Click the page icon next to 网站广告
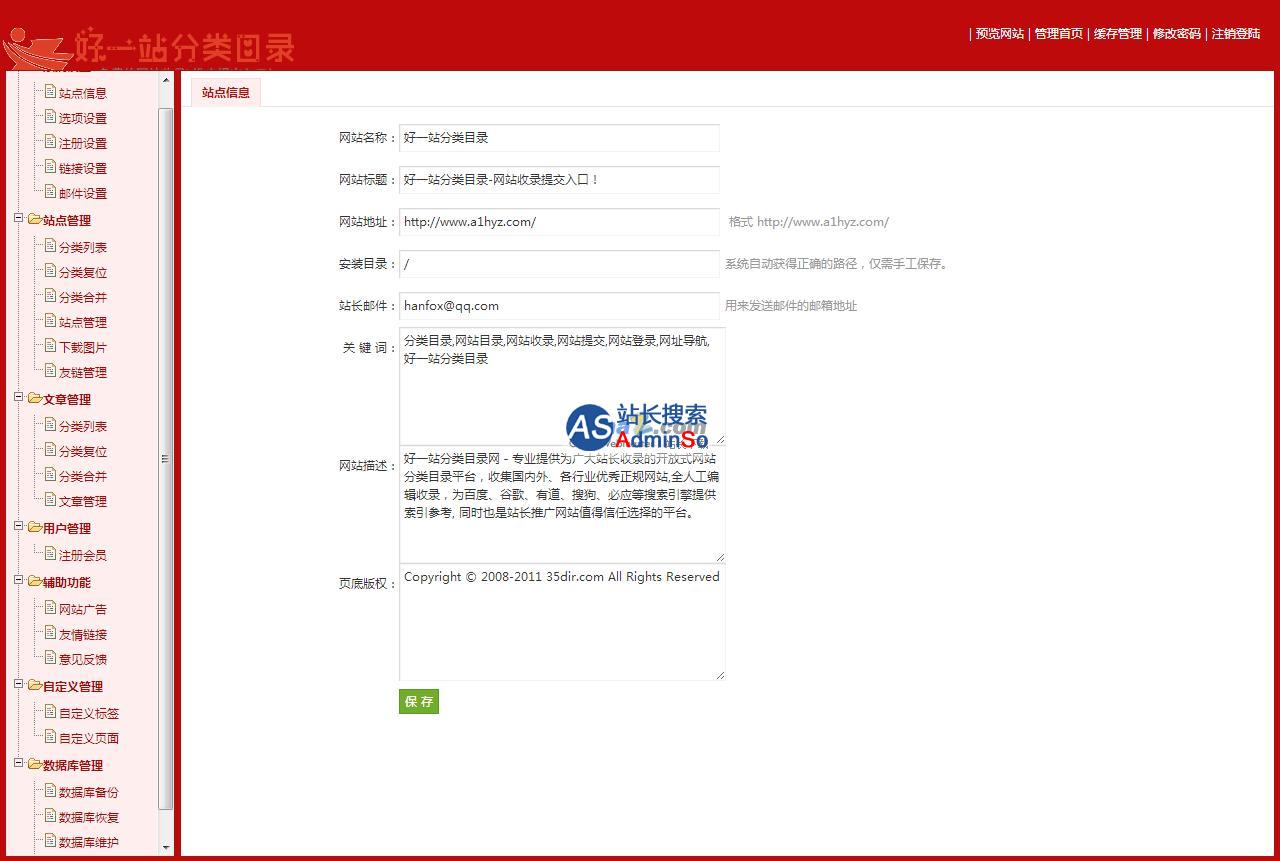 click(50, 608)
